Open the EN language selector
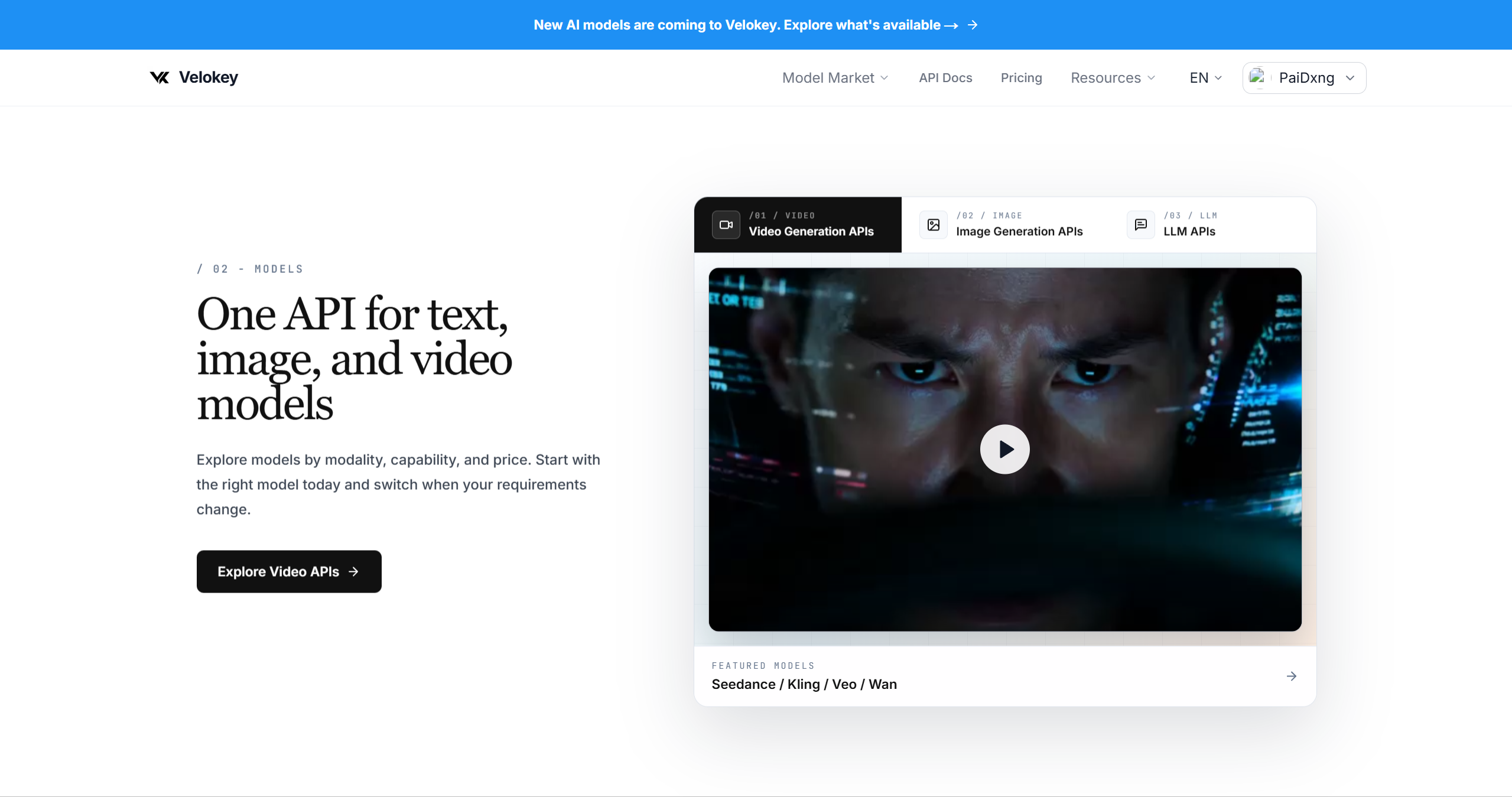This screenshot has width=1512, height=797. 1205,77
